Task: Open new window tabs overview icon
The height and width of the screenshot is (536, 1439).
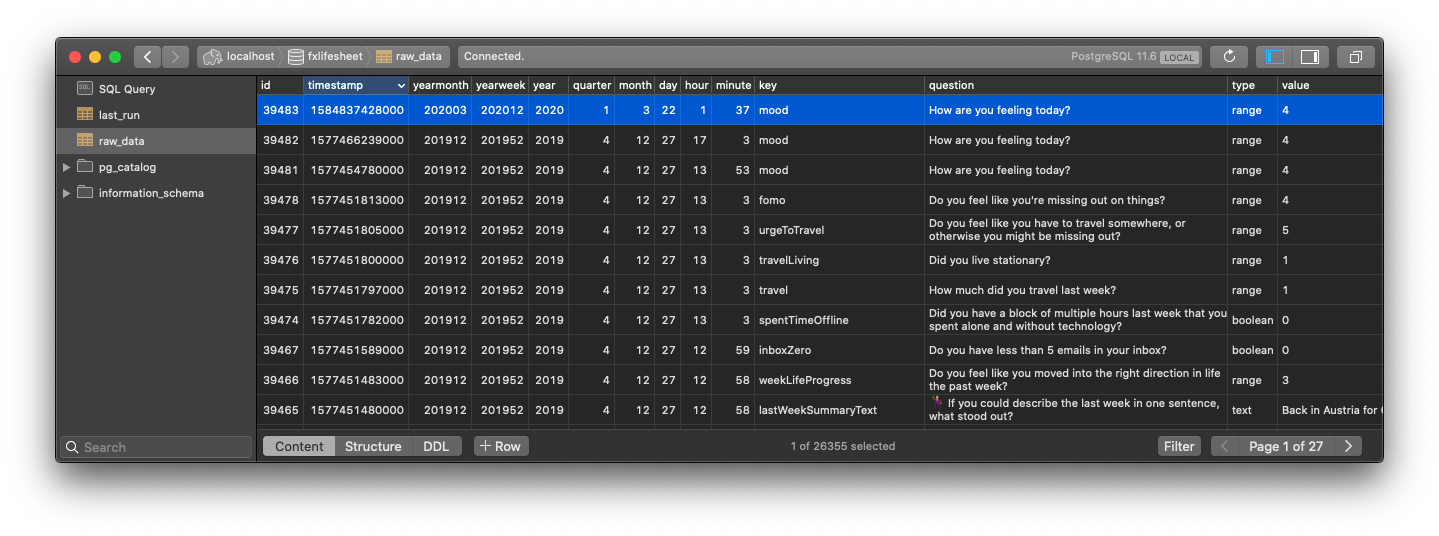Action: click(x=1355, y=57)
